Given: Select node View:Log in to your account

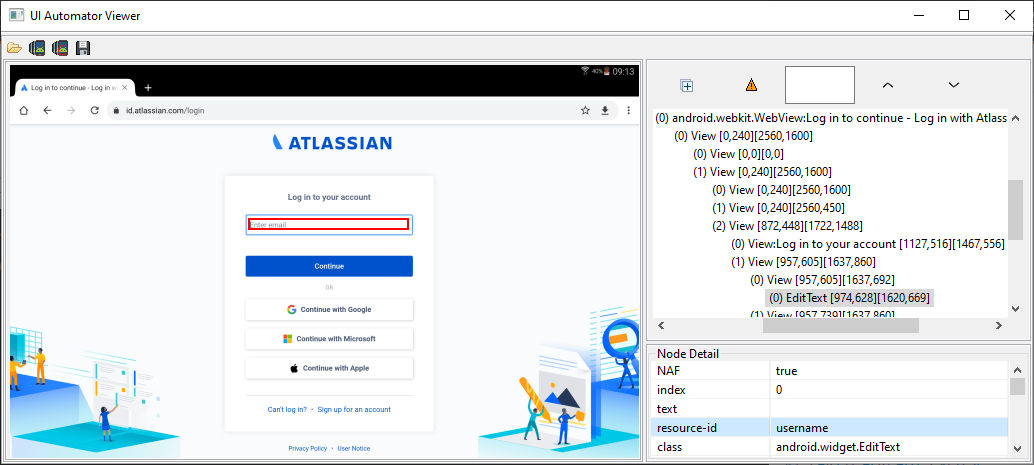Looking at the screenshot, I should 868,244.
